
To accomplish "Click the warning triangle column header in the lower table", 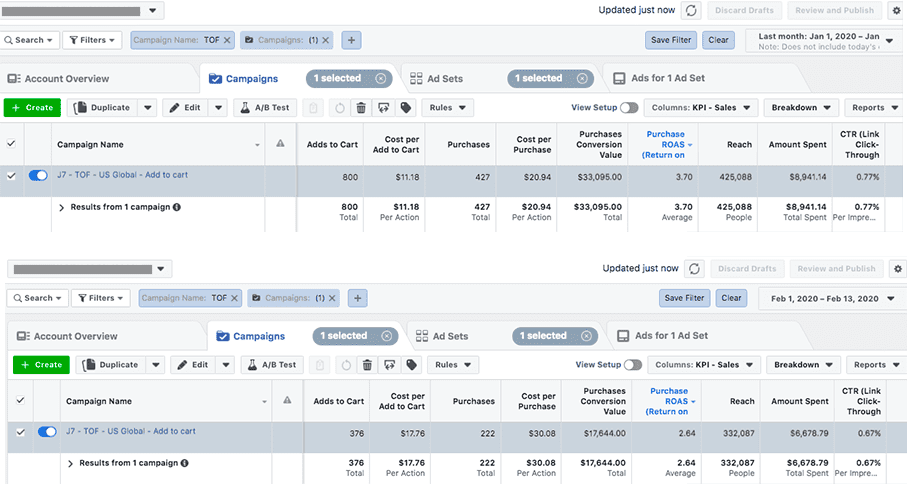I will (289, 401).
